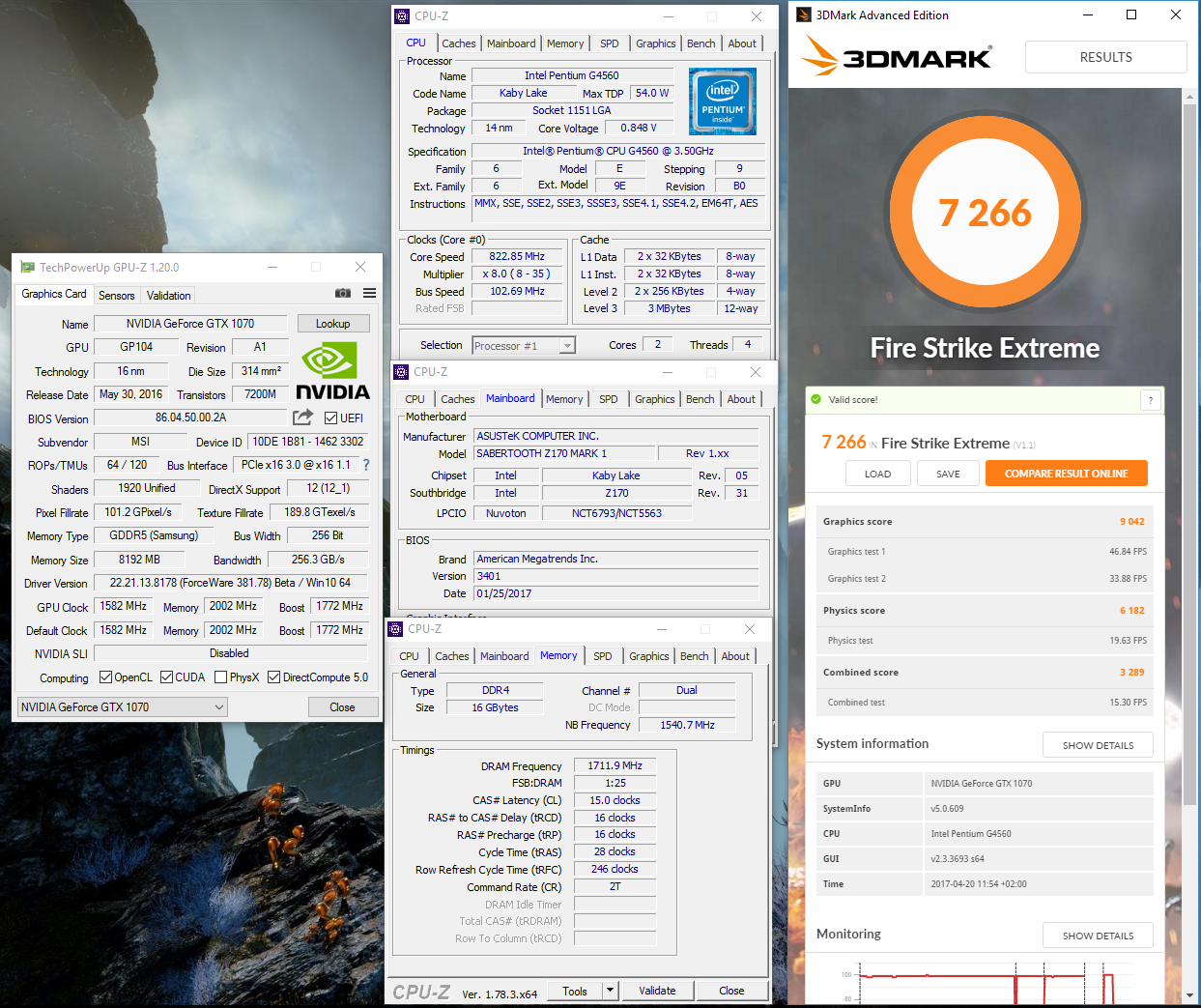Screen dimensions: 1201x1008
Task: Click the Core Speed value 822.85 MHz
Action: [517, 257]
